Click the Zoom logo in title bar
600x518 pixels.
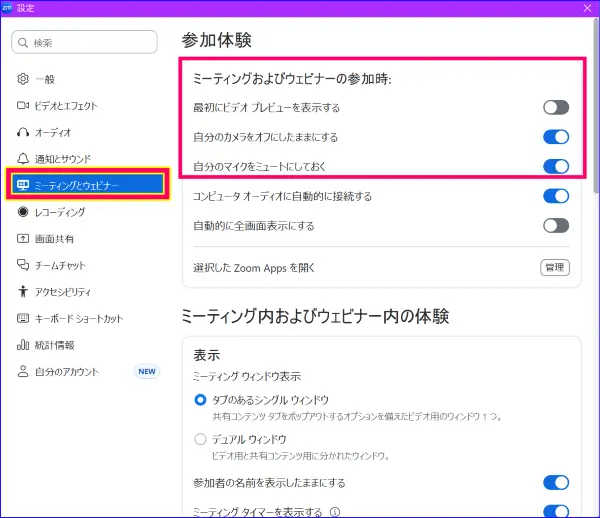[7, 8]
